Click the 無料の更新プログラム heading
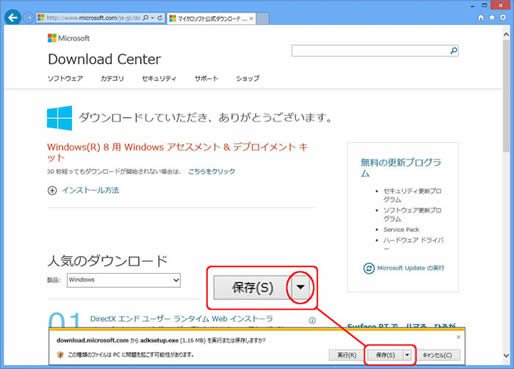The width and height of the screenshot is (514, 369). pyautogui.click(x=400, y=167)
